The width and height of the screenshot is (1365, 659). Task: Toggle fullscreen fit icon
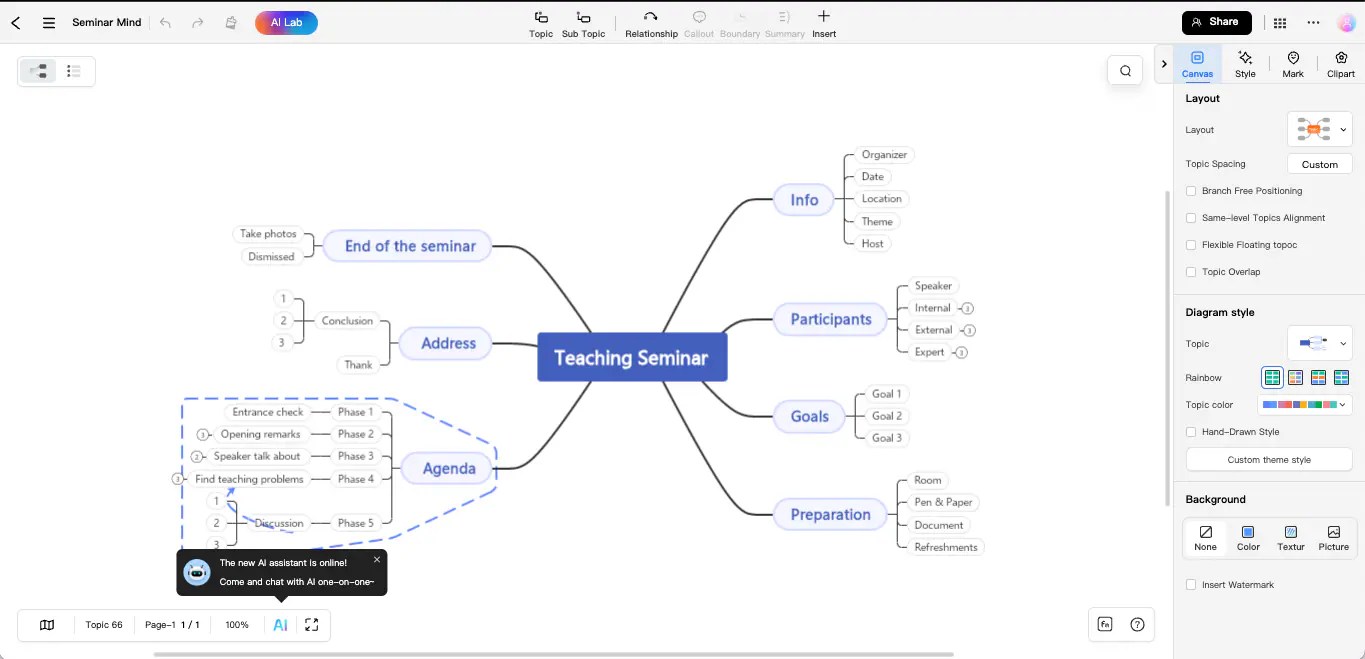312,625
